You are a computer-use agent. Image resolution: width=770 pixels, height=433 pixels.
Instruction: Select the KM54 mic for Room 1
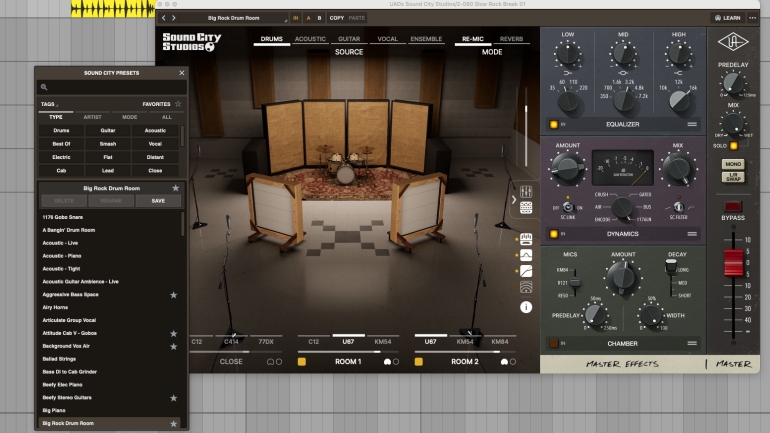coord(383,342)
